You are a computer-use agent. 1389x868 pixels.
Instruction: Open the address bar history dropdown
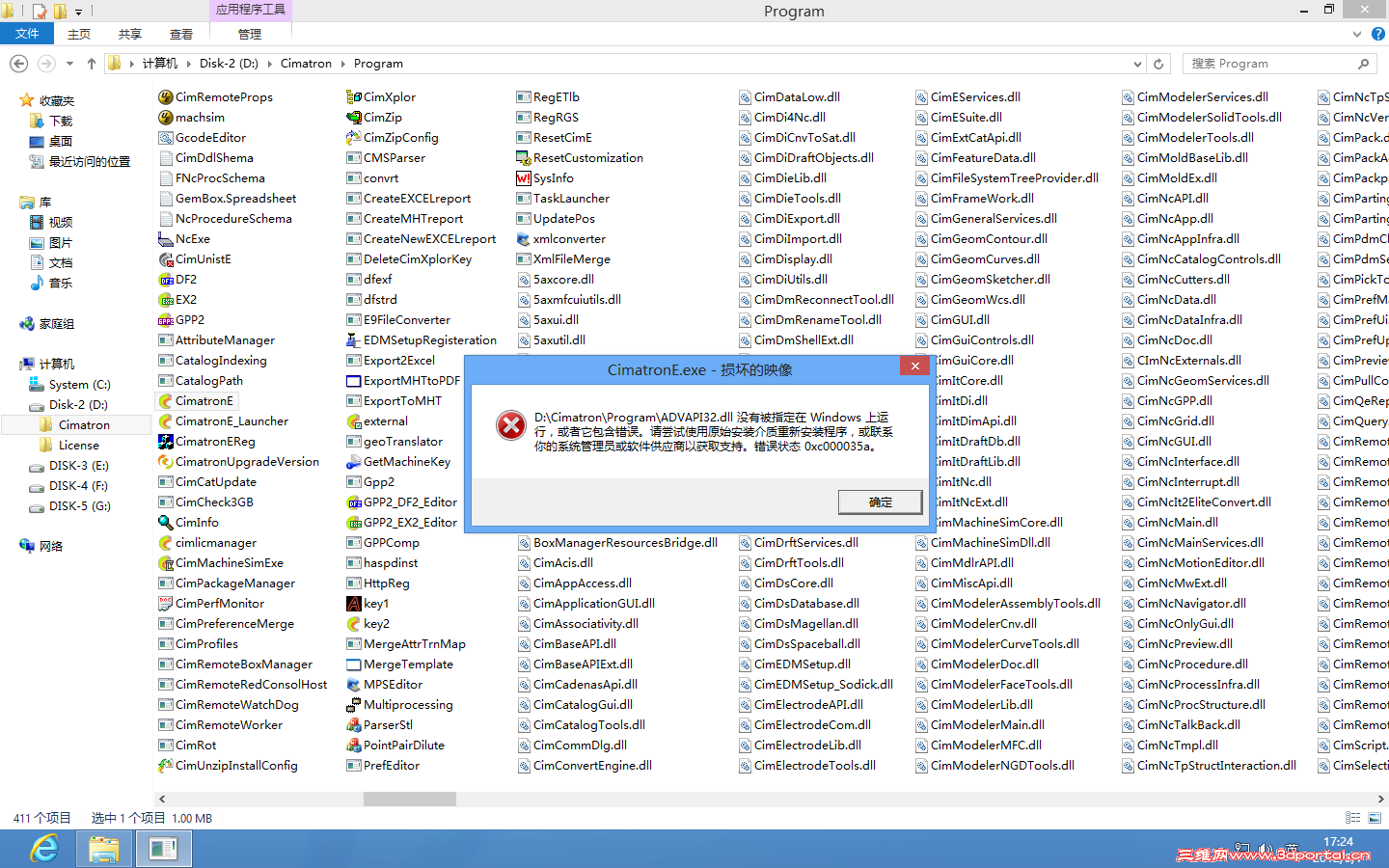click(x=1137, y=64)
